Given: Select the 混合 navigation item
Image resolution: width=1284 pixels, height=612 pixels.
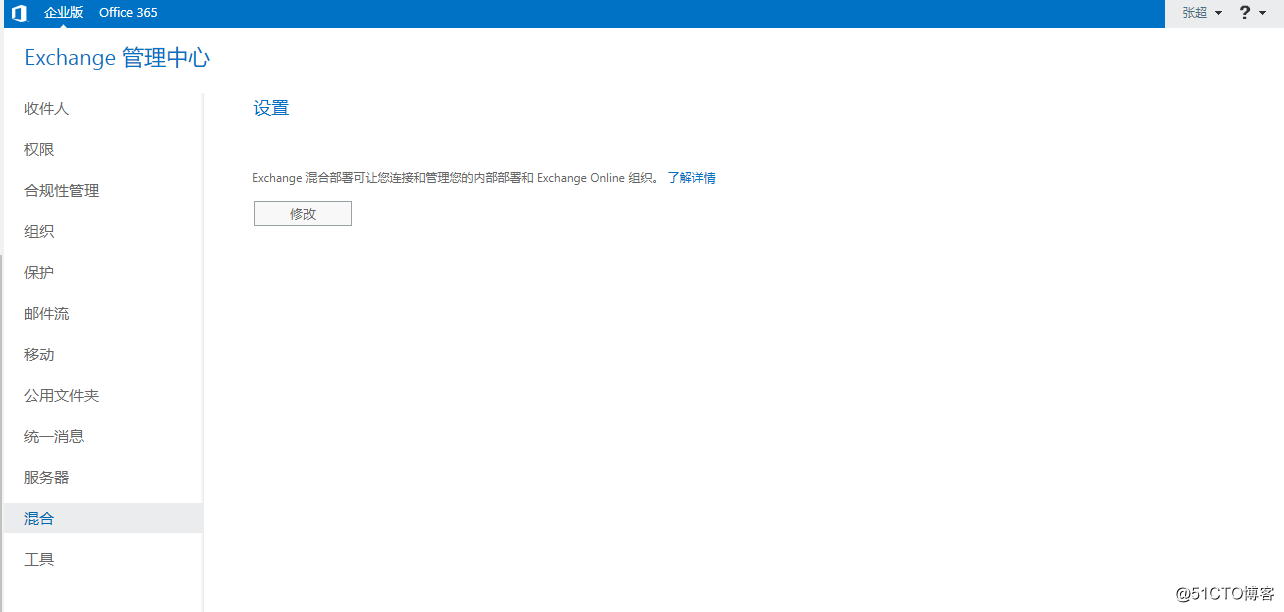Looking at the screenshot, I should click(x=103, y=518).
